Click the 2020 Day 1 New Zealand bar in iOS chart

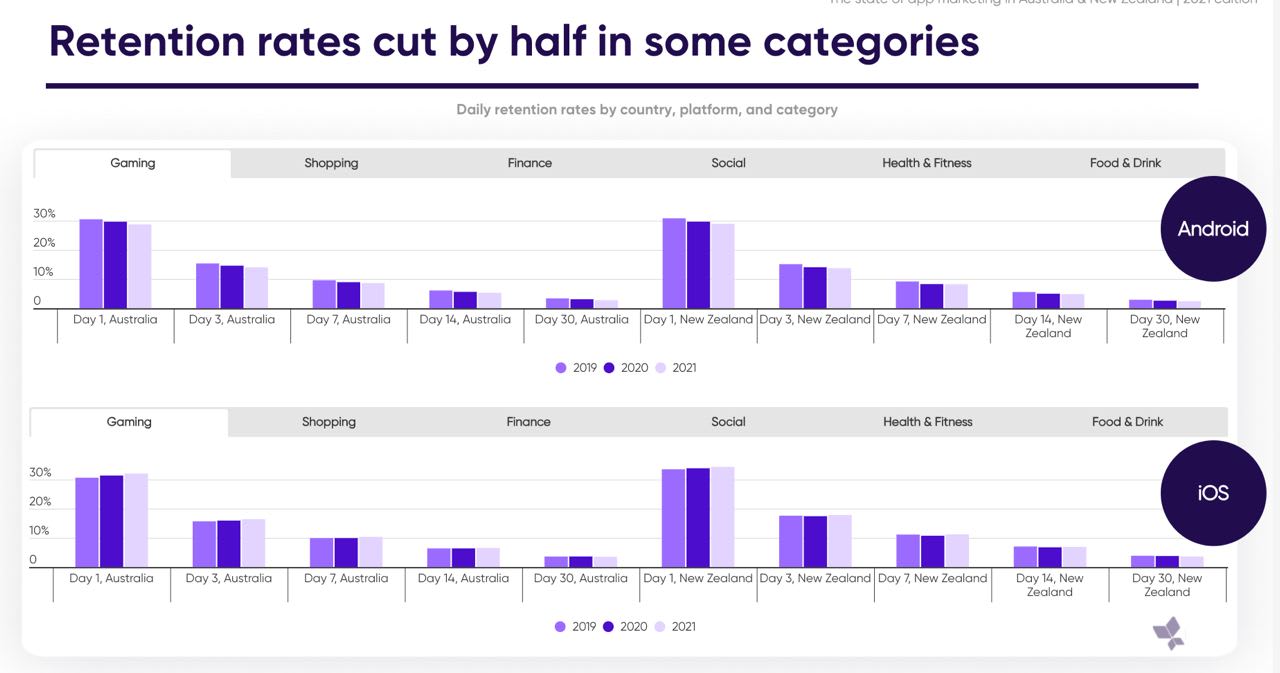(698, 517)
